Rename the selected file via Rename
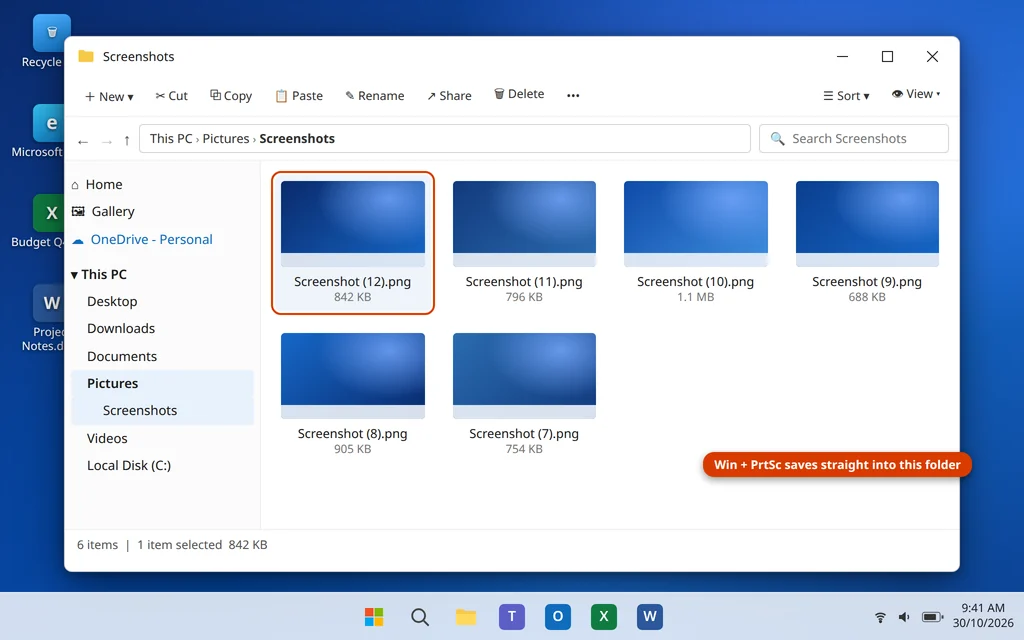 [x=375, y=95]
